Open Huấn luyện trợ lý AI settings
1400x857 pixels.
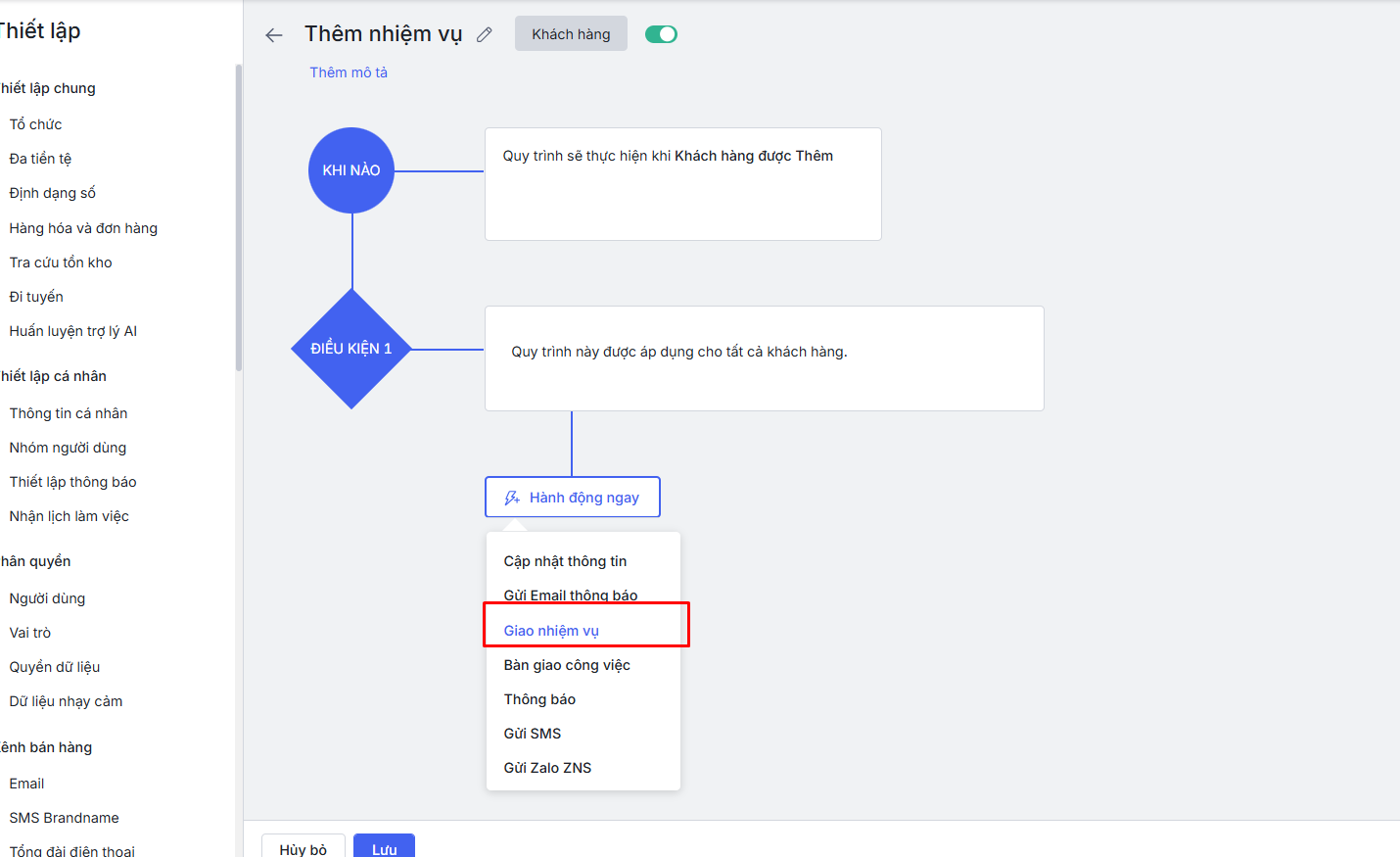(x=73, y=331)
